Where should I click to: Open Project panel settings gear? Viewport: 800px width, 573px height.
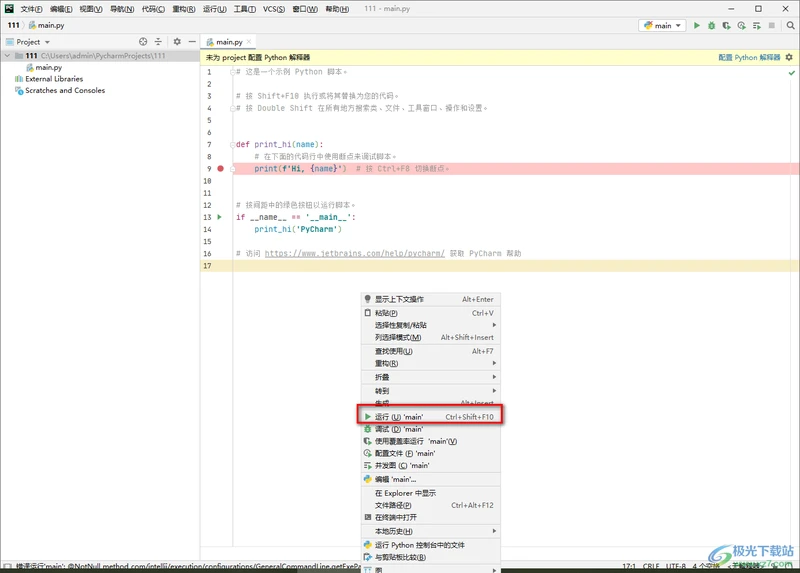point(177,42)
